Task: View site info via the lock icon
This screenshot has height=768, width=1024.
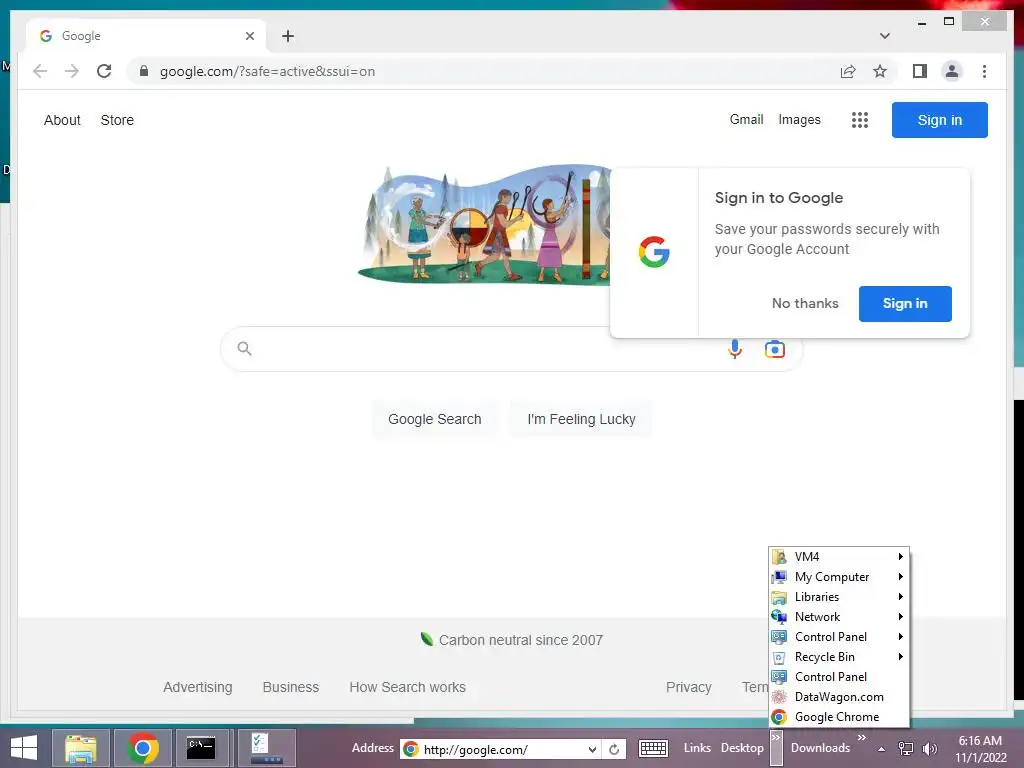Action: (x=144, y=71)
